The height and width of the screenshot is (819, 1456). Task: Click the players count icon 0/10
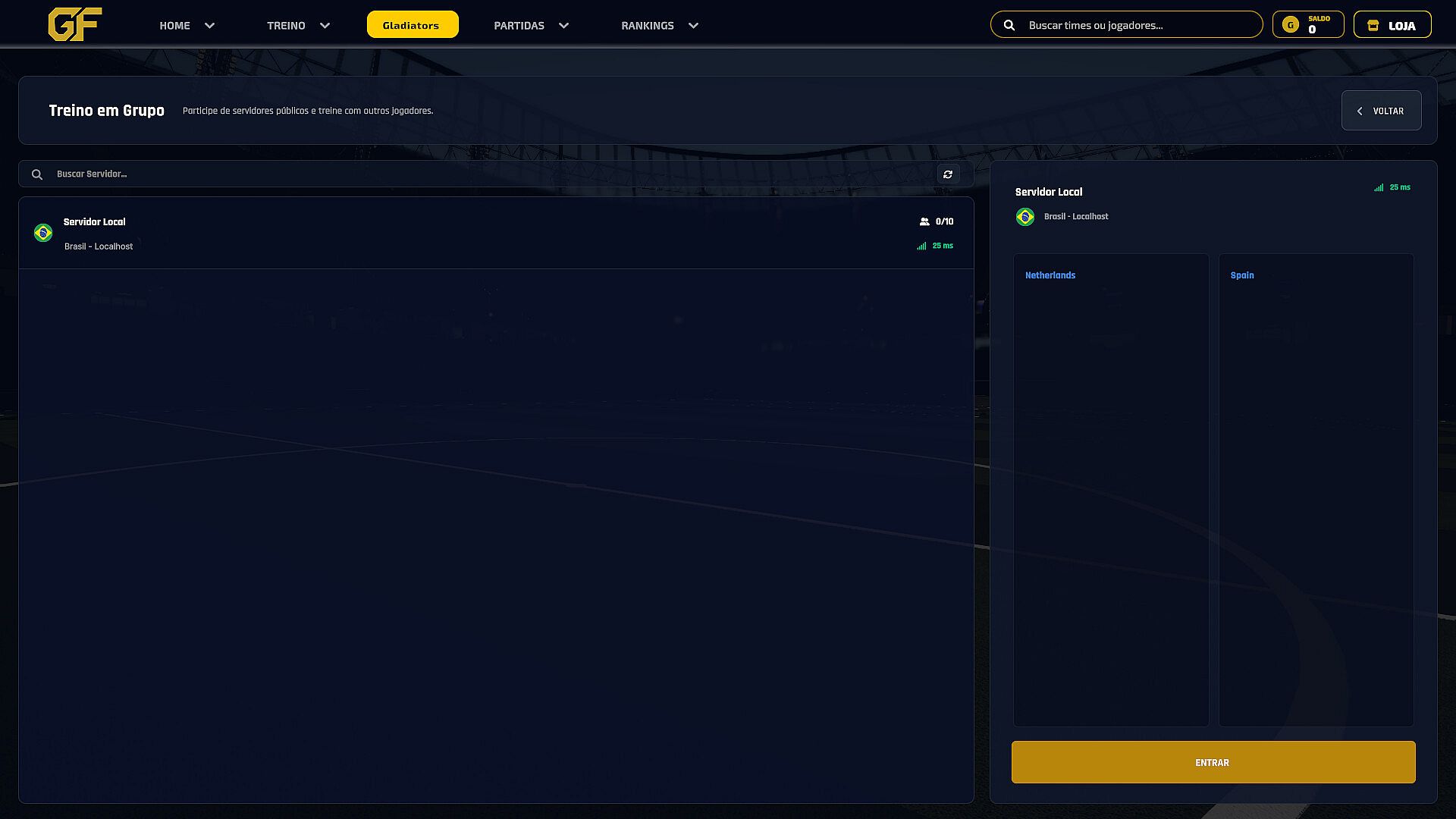pos(924,221)
